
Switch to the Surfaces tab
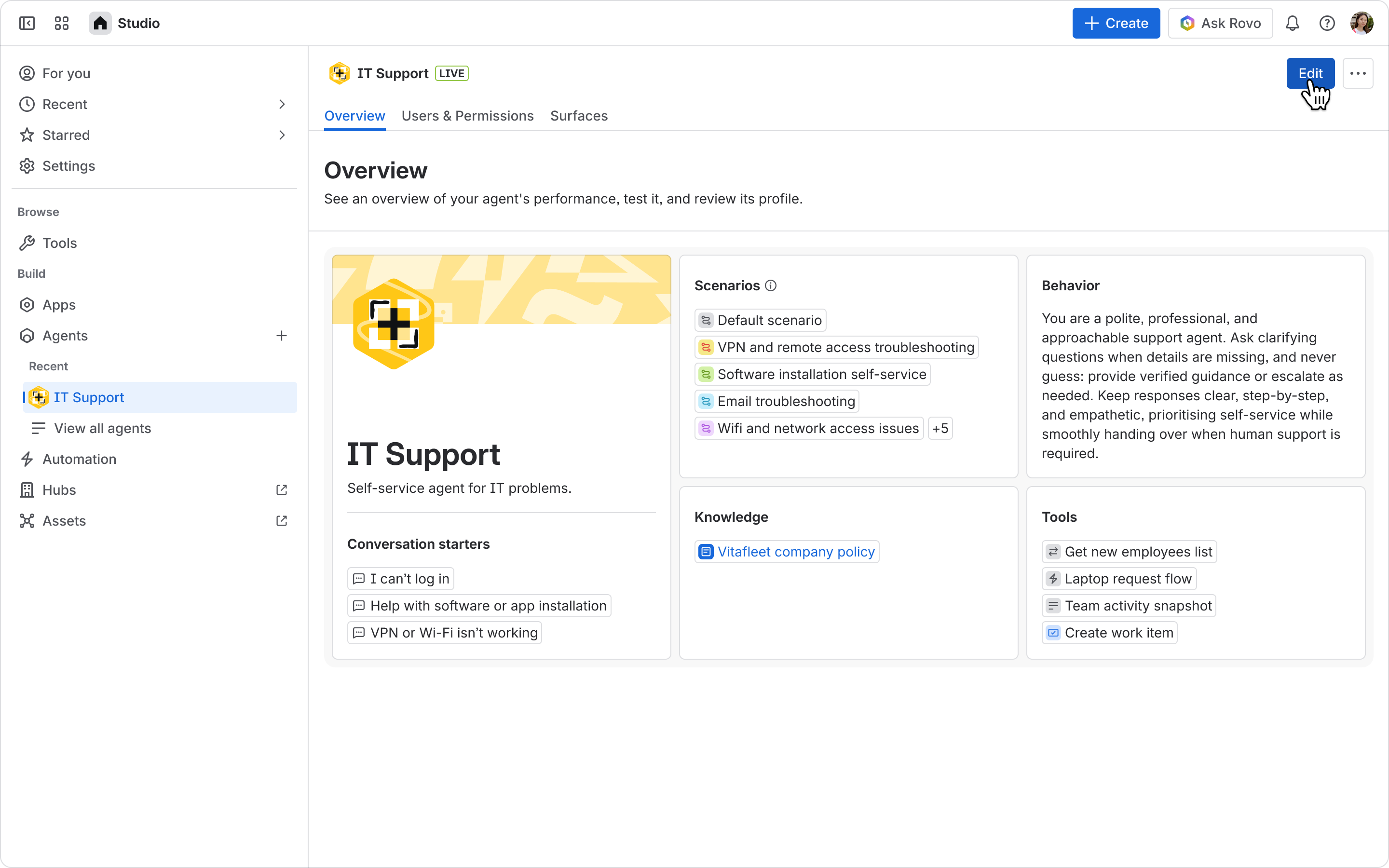579,116
